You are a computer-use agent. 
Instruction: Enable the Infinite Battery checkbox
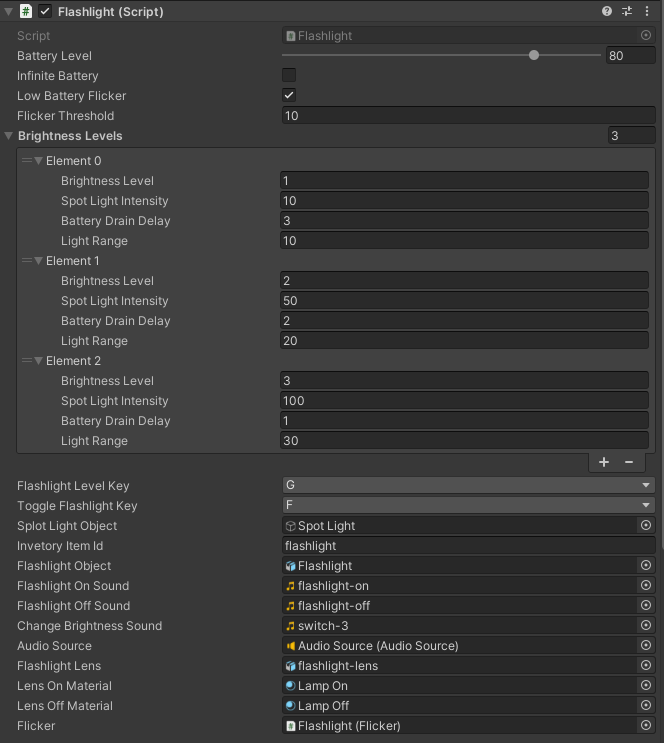[289, 76]
